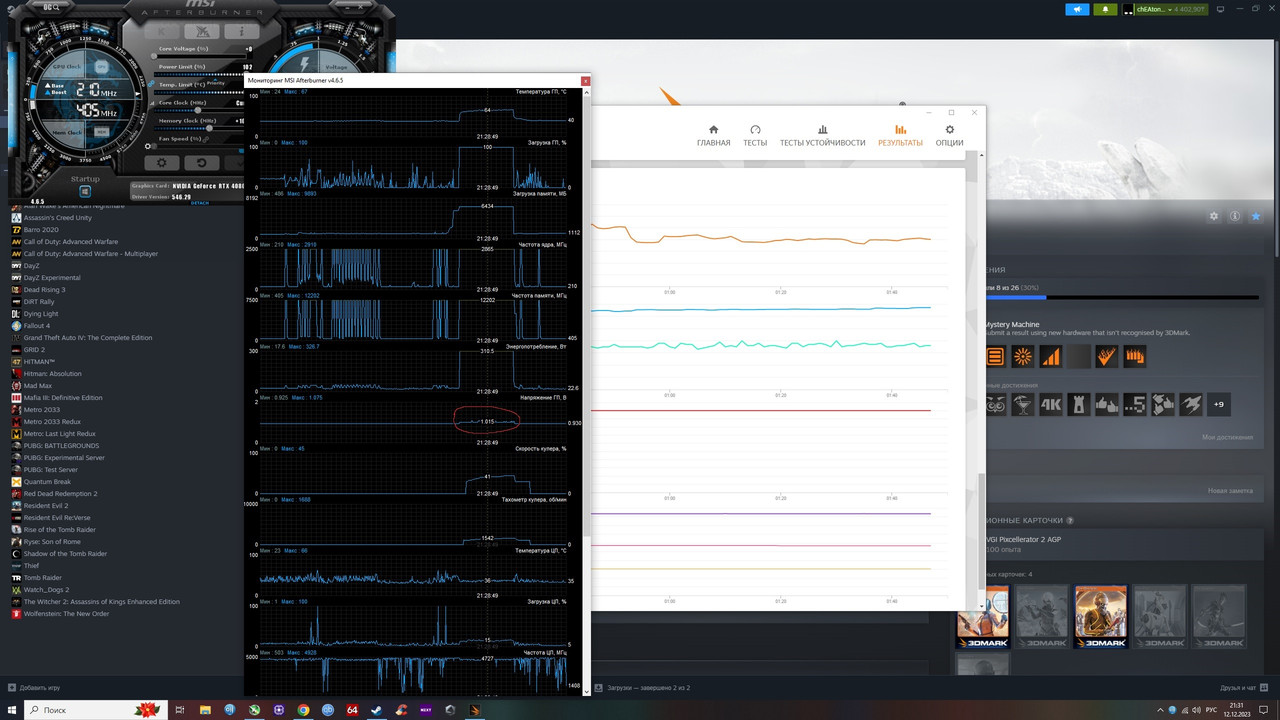Select Shadow of the Tomb Raider
This screenshot has height=720, width=1280.
click(x=65, y=554)
